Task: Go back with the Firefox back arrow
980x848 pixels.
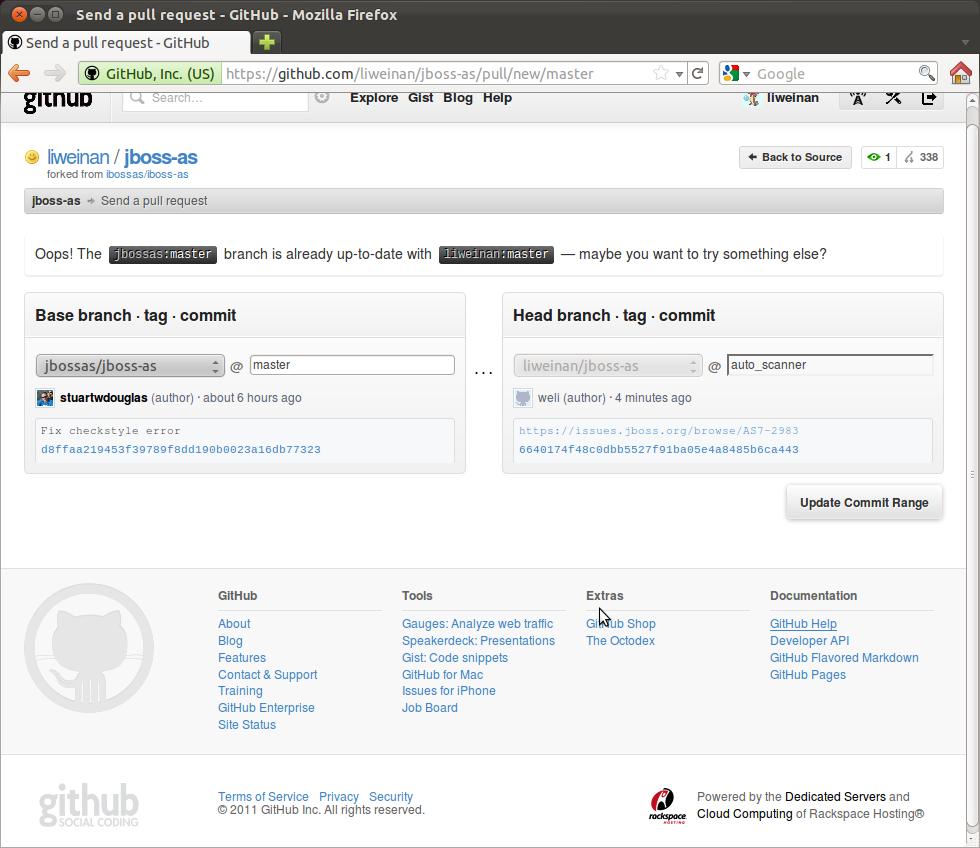Action: [19, 73]
